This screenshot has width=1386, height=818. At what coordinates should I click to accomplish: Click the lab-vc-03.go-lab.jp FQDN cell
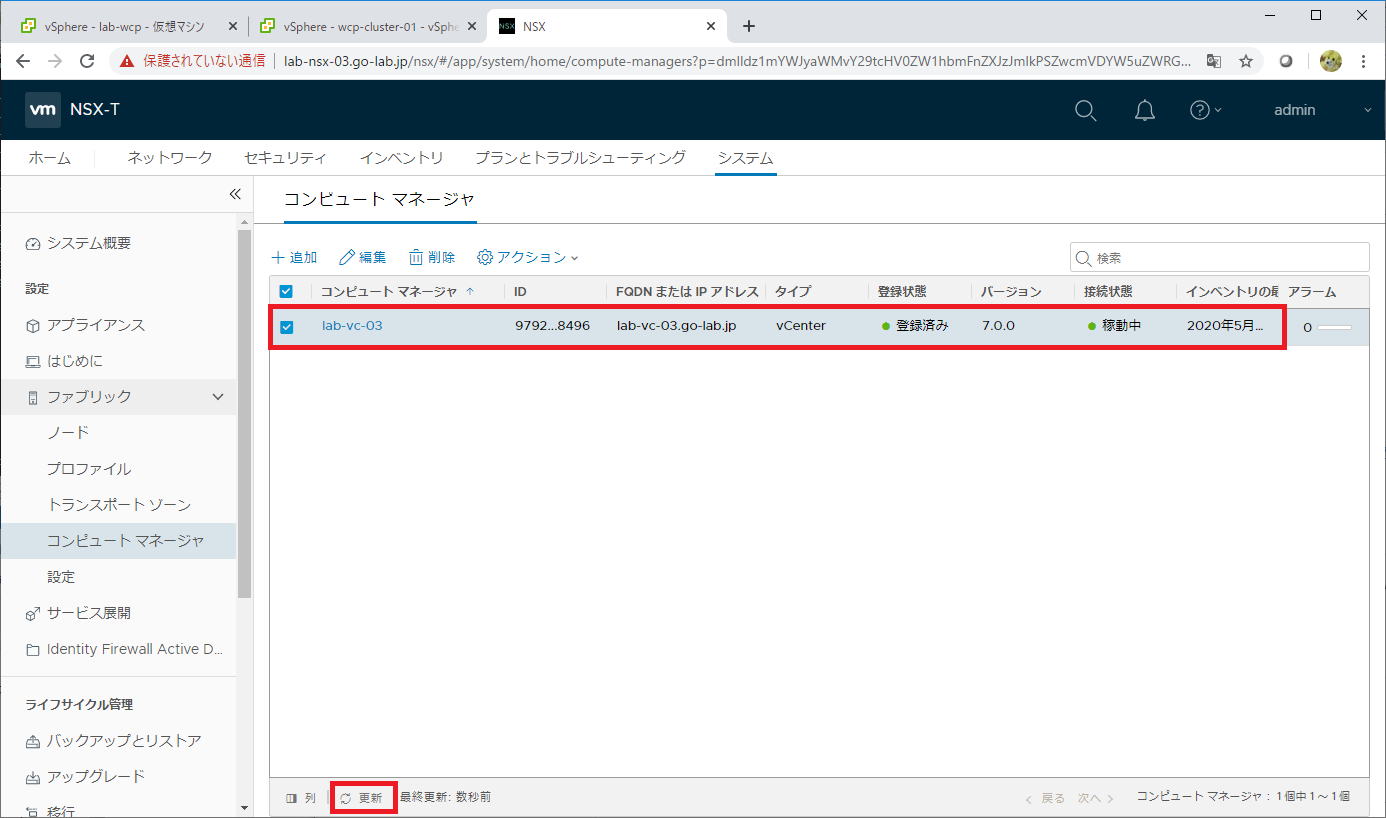pyautogui.click(x=677, y=326)
